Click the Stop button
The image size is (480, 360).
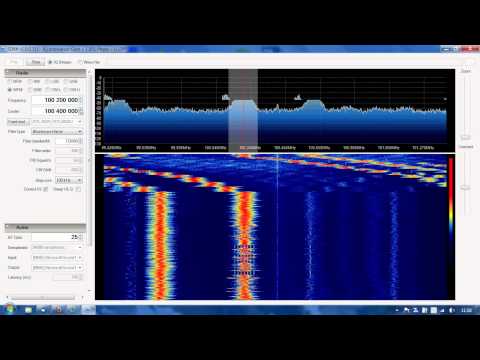[x=36, y=62]
